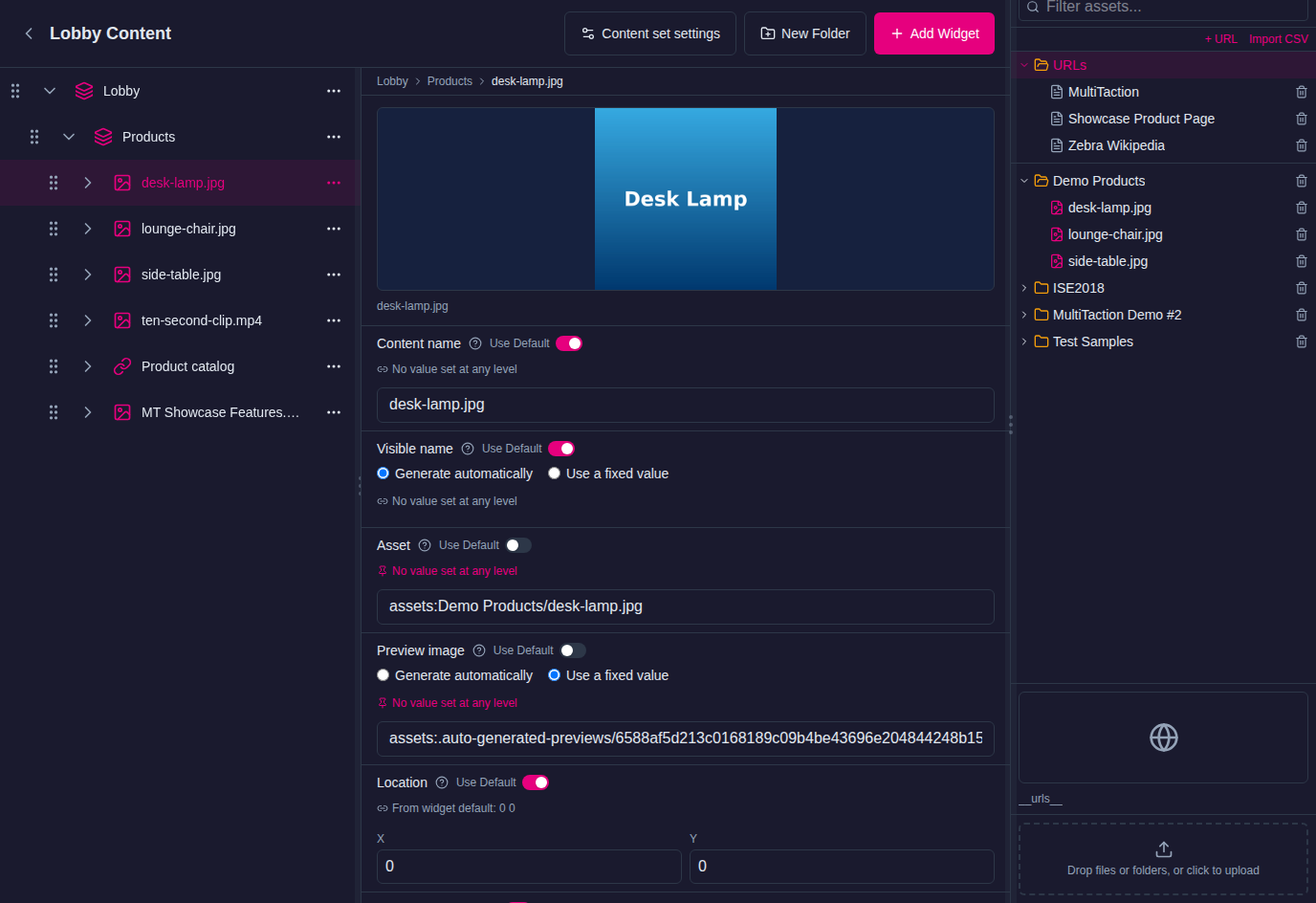
Task: Expand the MT Showcase Features row
Action: [88, 412]
